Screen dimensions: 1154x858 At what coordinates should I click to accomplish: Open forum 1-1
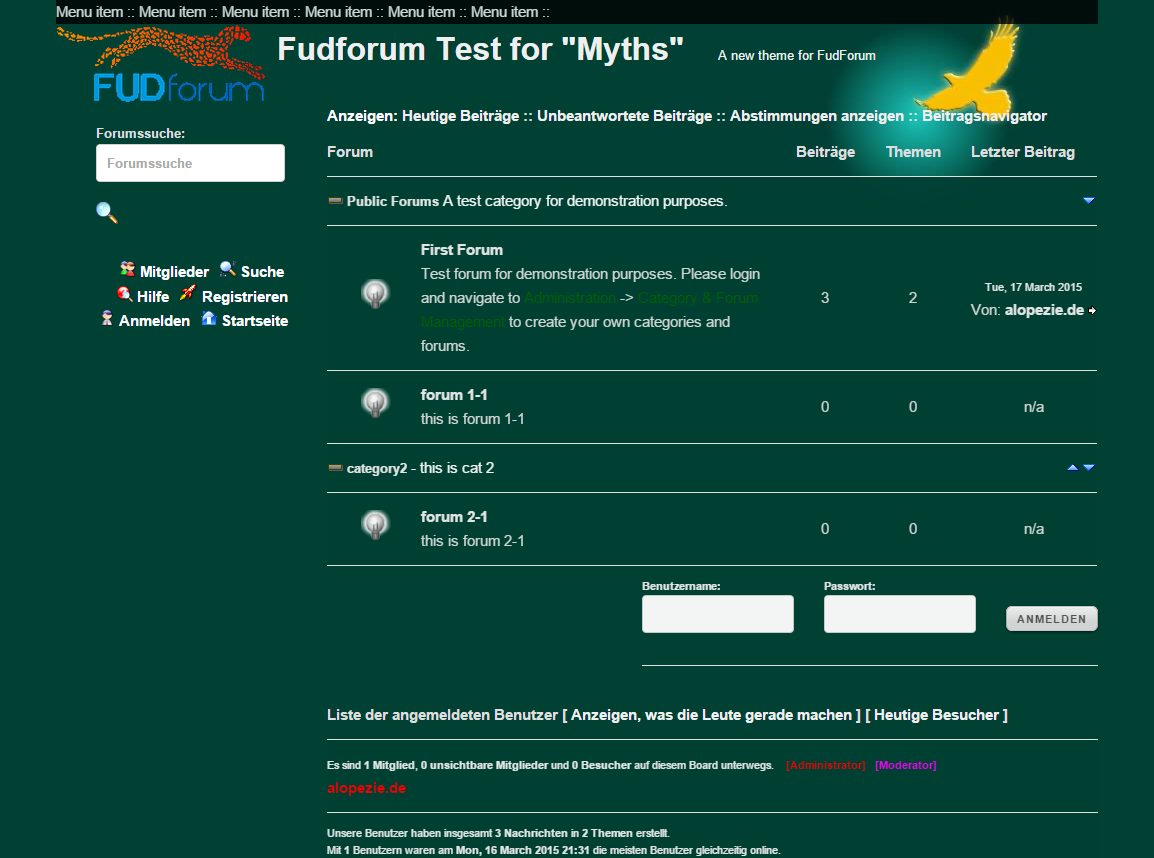(x=453, y=395)
